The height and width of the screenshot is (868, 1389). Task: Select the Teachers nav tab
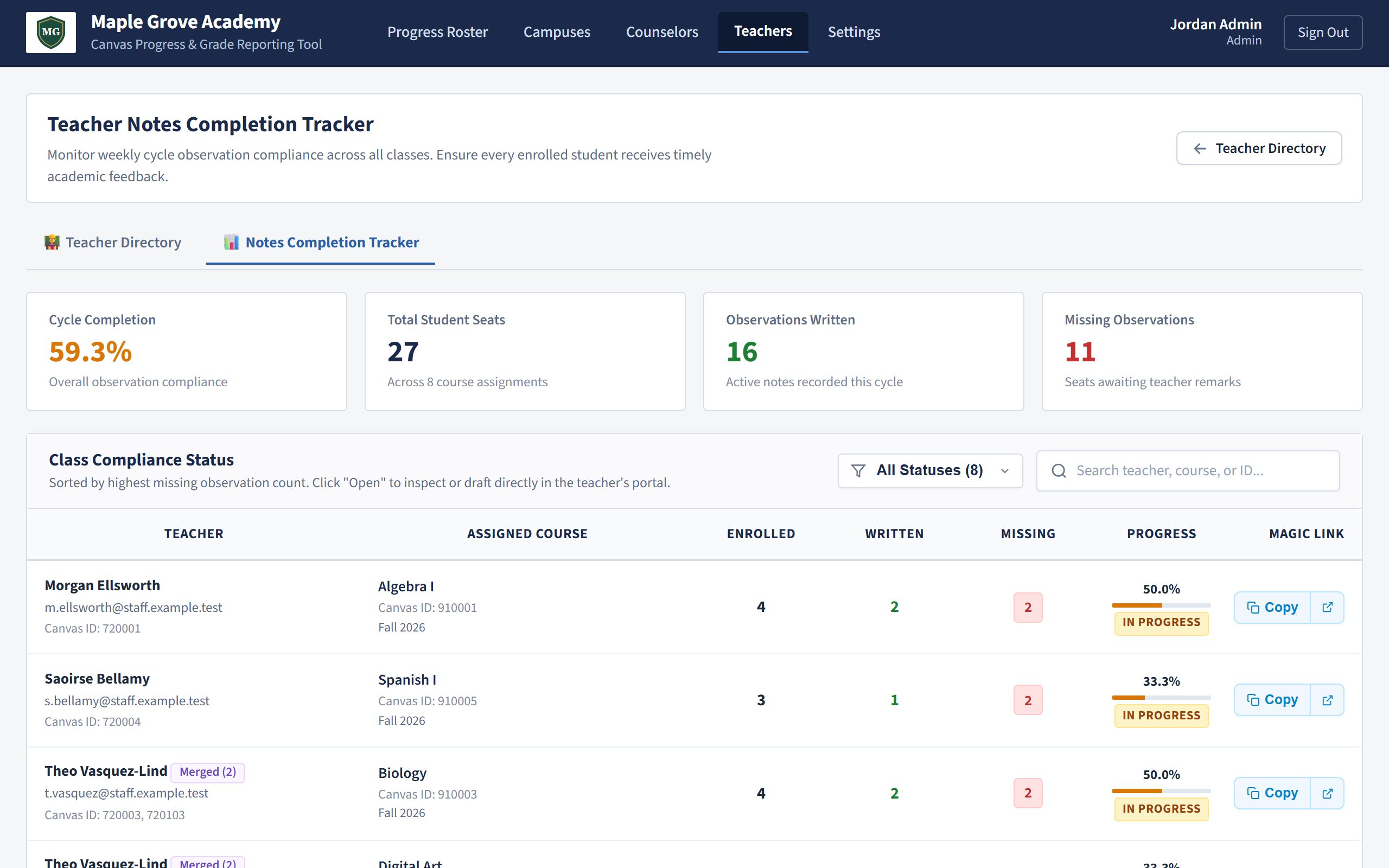763,32
